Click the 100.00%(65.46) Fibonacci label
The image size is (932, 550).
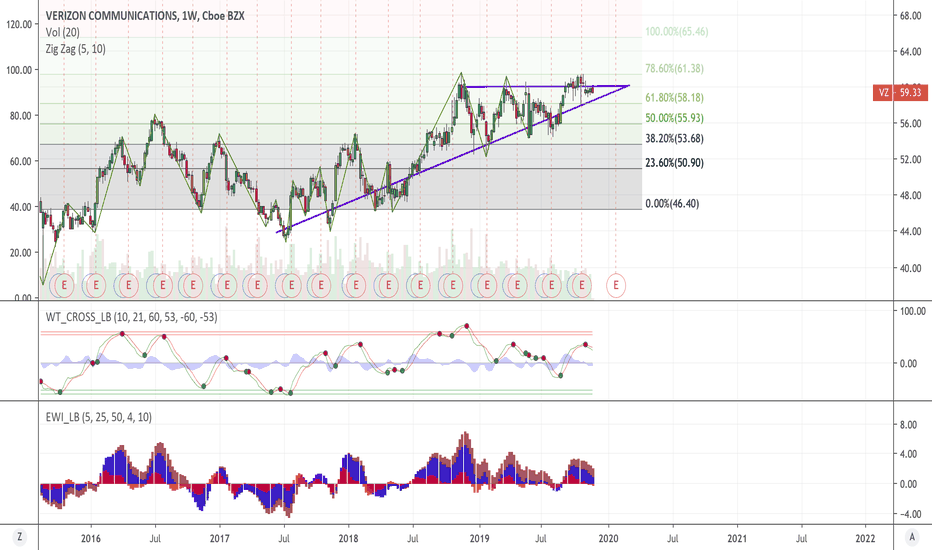point(676,32)
